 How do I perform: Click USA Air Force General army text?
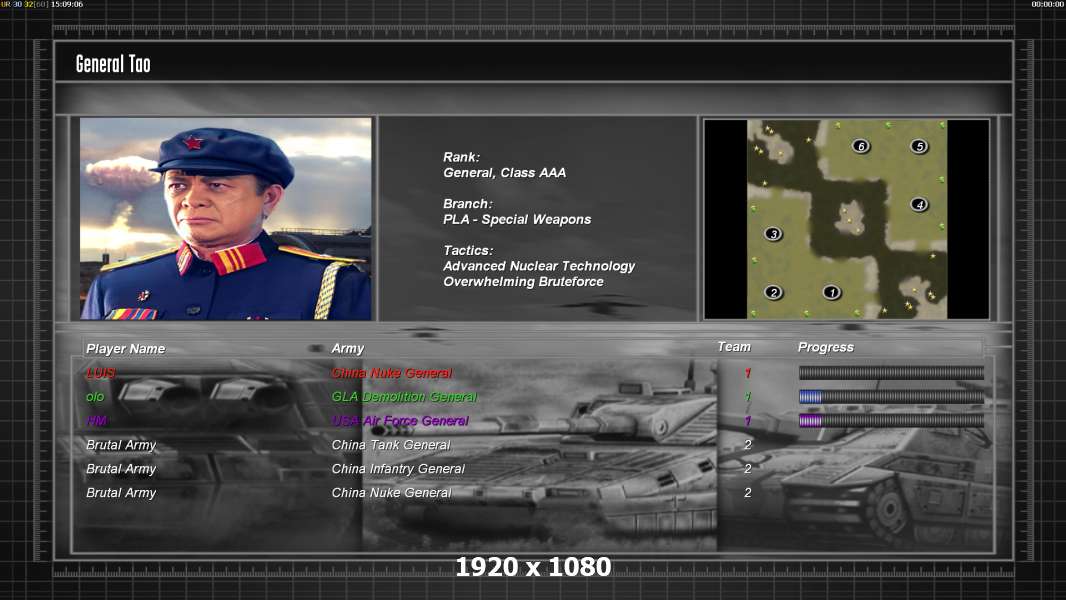click(400, 421)
